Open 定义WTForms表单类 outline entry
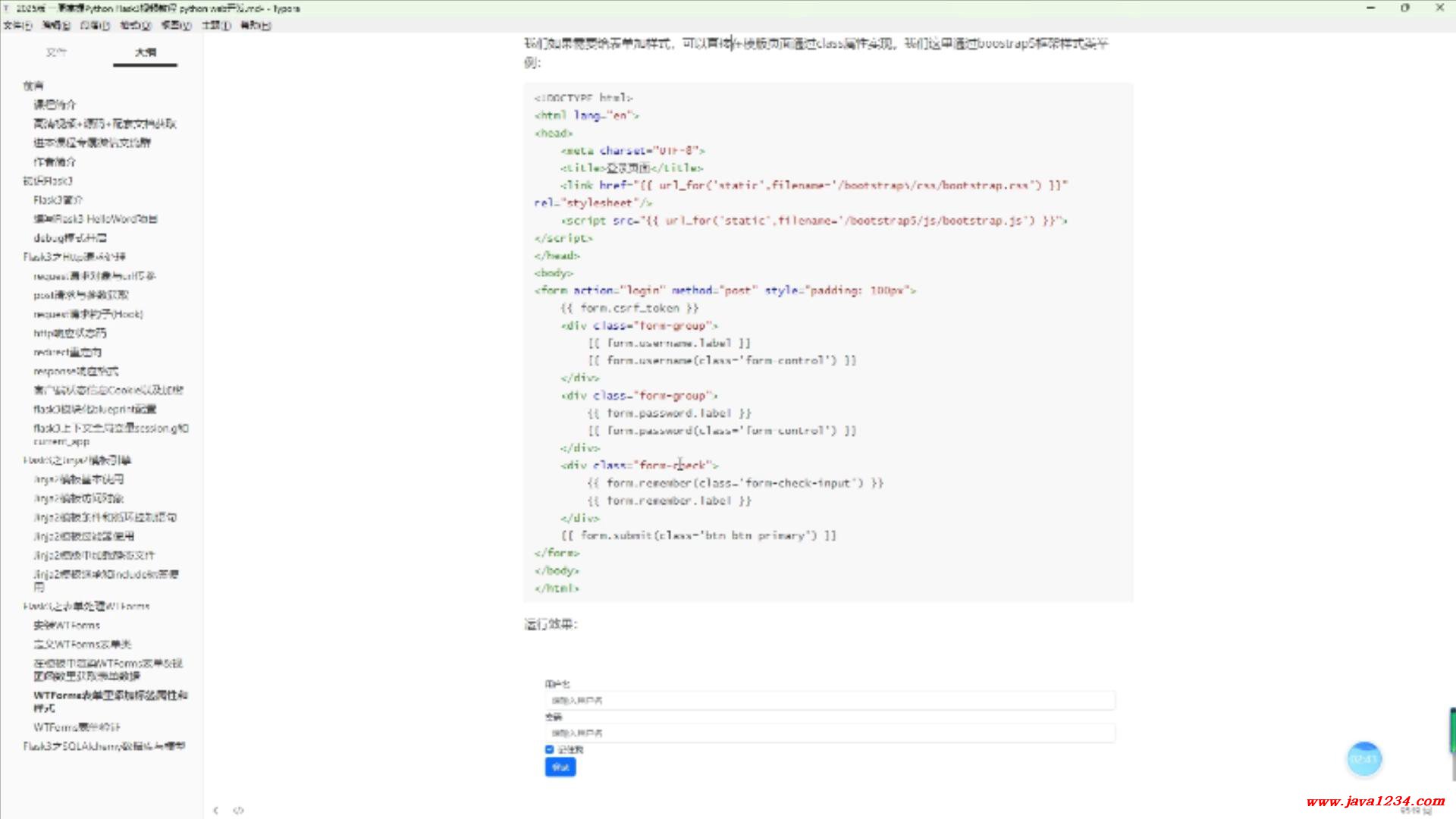Viewport: 1456px width, 819px height. [83, 644]
